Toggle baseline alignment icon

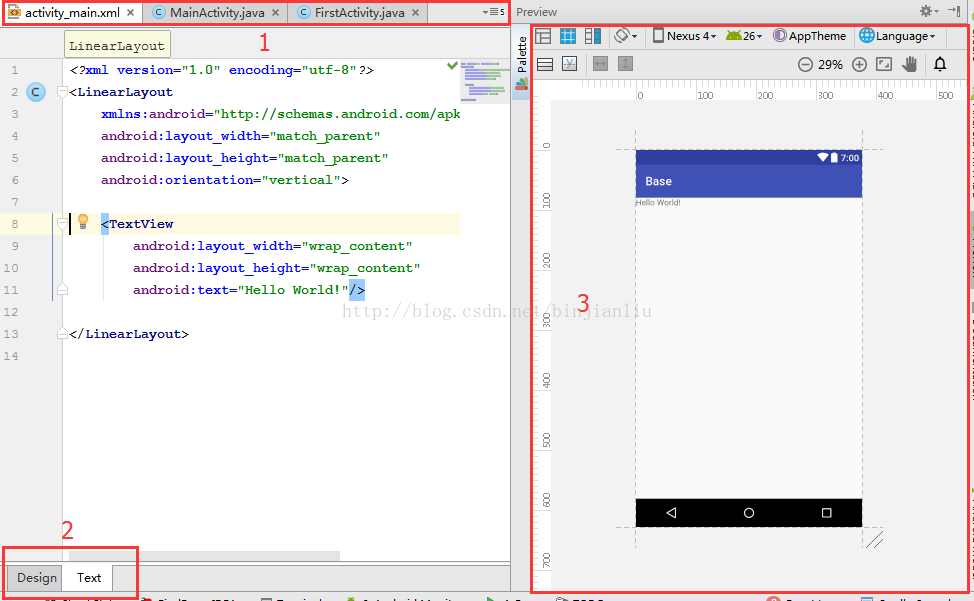point(570,64)
